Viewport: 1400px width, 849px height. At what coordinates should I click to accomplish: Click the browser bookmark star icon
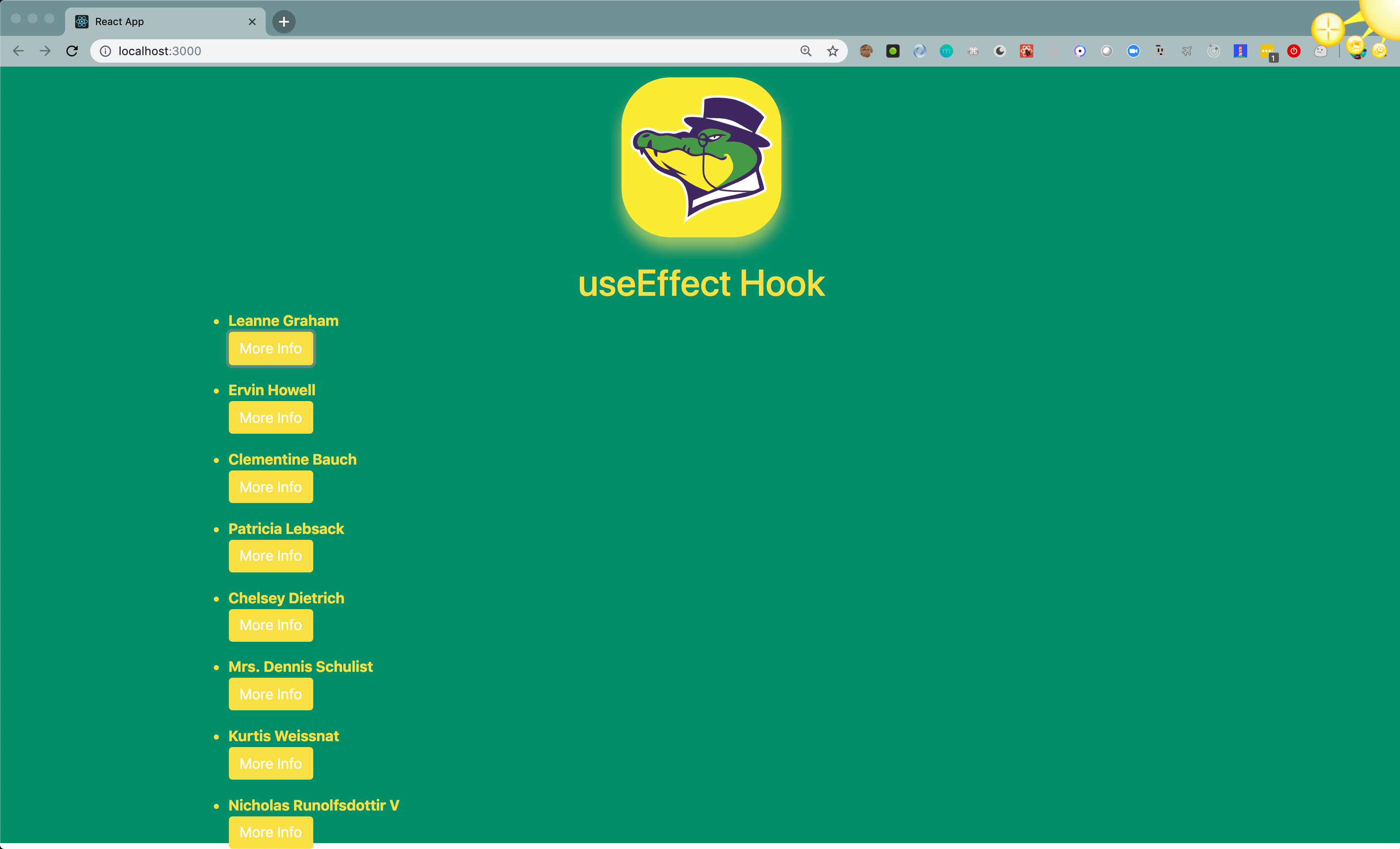(832, 50)
